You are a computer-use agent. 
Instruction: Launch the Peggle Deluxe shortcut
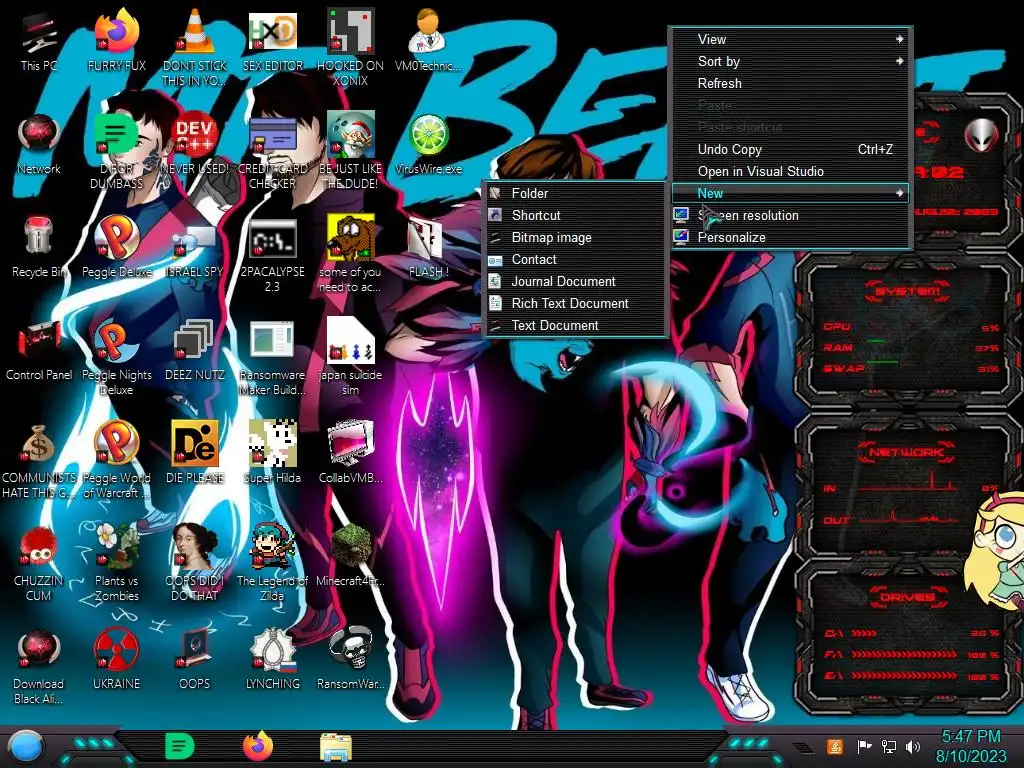coord(116,248)
